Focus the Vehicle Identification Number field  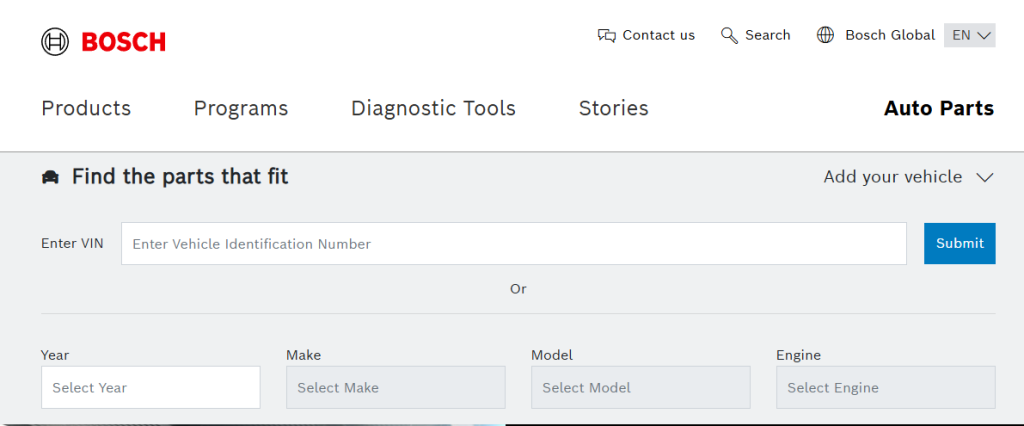click(514, 244)
